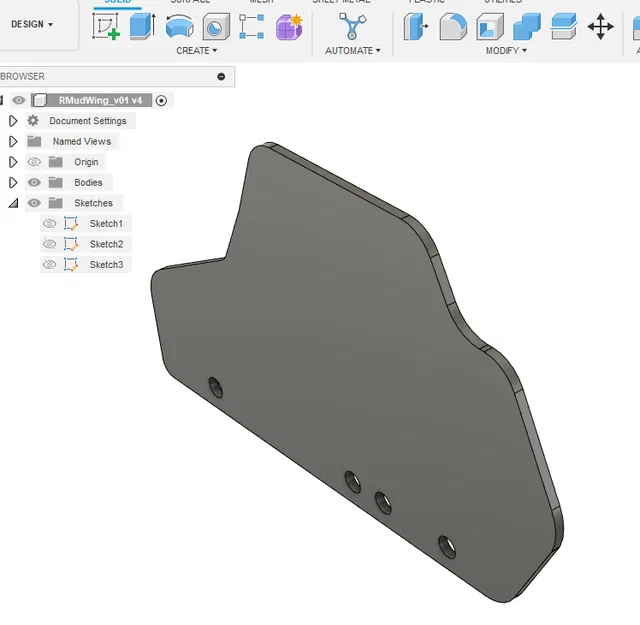Click the Sketches folder icon
Image resolution: width=640 pixels, height=625 pixels.
[56, 203]
